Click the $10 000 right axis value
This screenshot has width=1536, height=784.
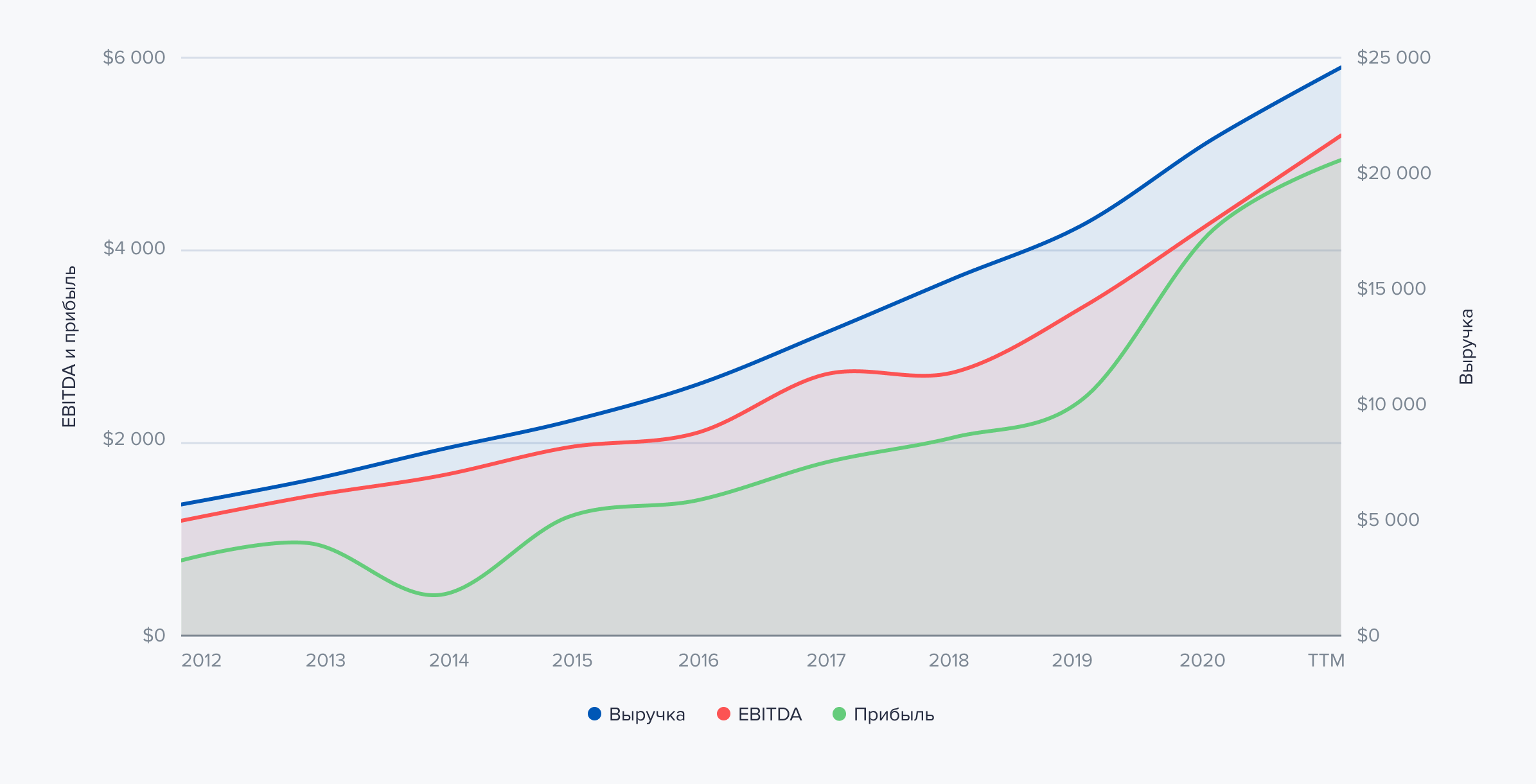1391,405
